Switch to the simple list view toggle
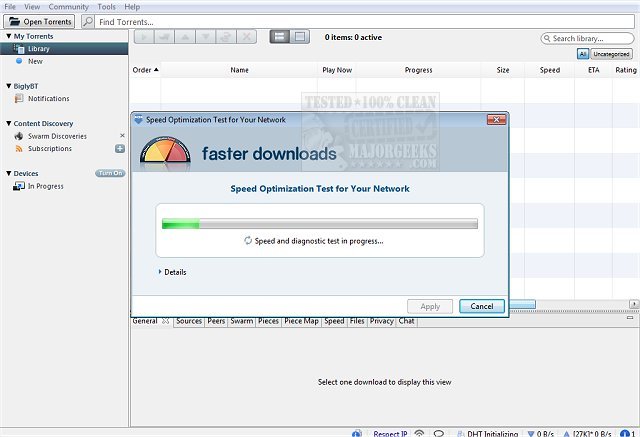The height and width of the screenshot is (437, 640). [279, 37]
